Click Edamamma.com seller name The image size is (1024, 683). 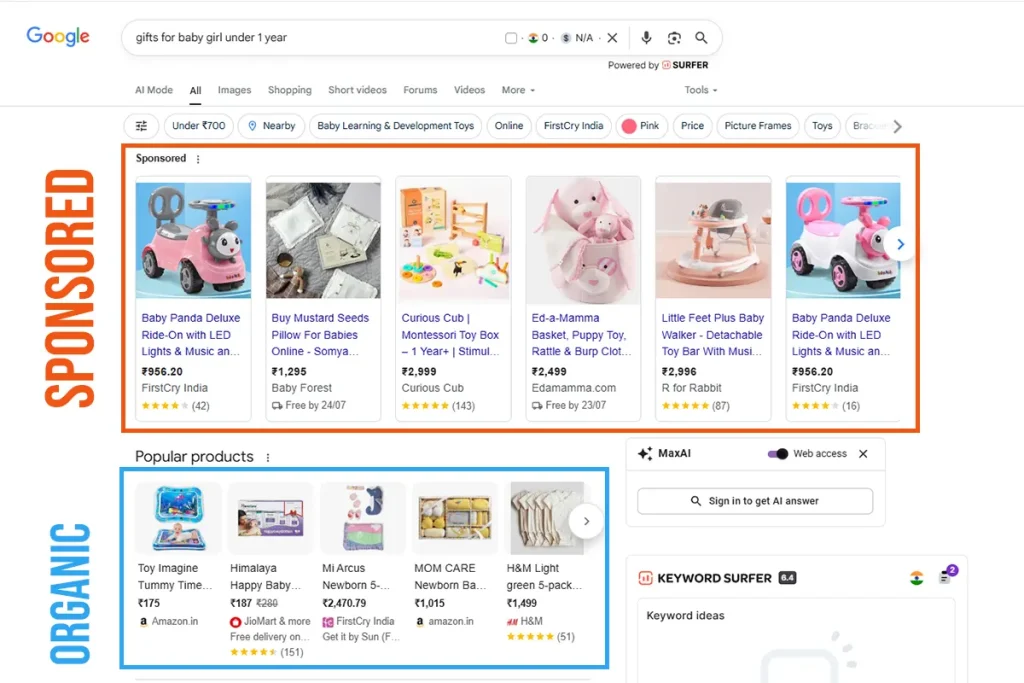click(x=573, y=388)
